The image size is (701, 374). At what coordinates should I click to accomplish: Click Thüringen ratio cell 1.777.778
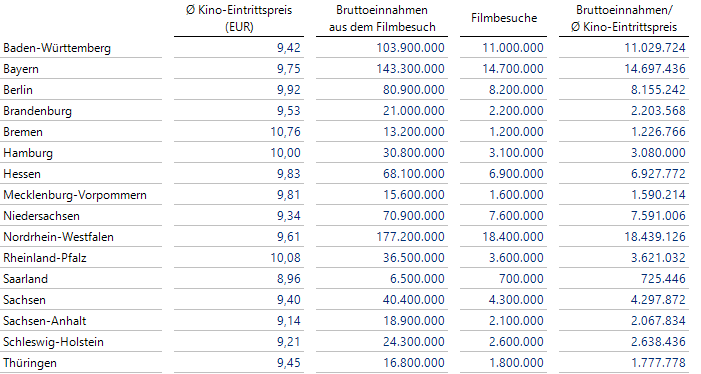click(x=658, y=363)
